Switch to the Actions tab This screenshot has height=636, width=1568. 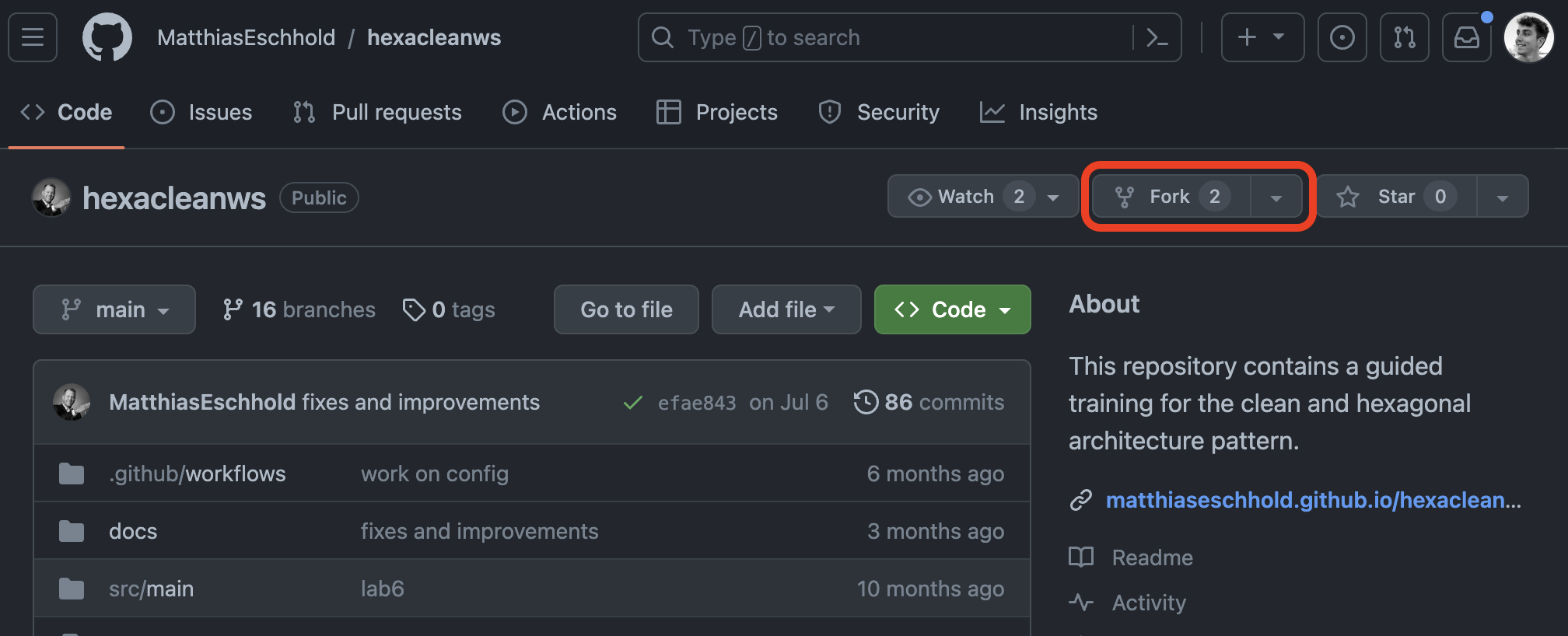click(x=559, y=112)
